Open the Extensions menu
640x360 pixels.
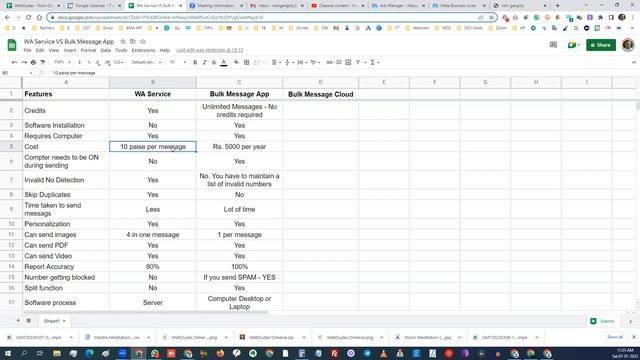click(x=143, y=50)
